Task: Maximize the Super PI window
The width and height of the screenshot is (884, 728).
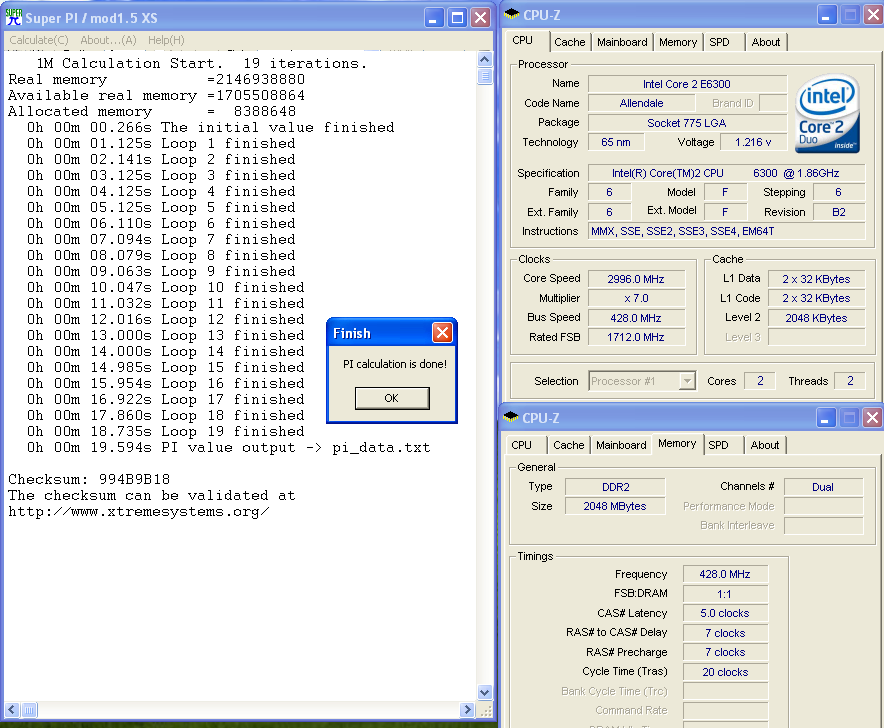Action: 457,18
